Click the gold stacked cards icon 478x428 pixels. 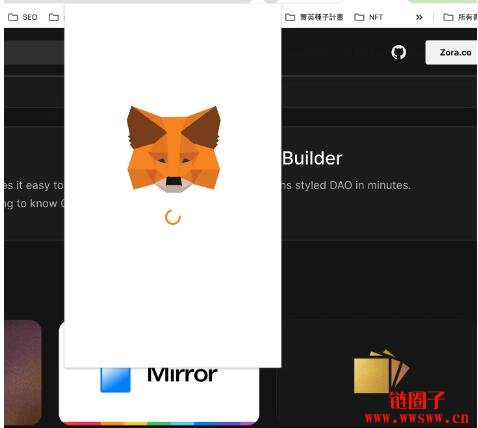coord(381,371)
